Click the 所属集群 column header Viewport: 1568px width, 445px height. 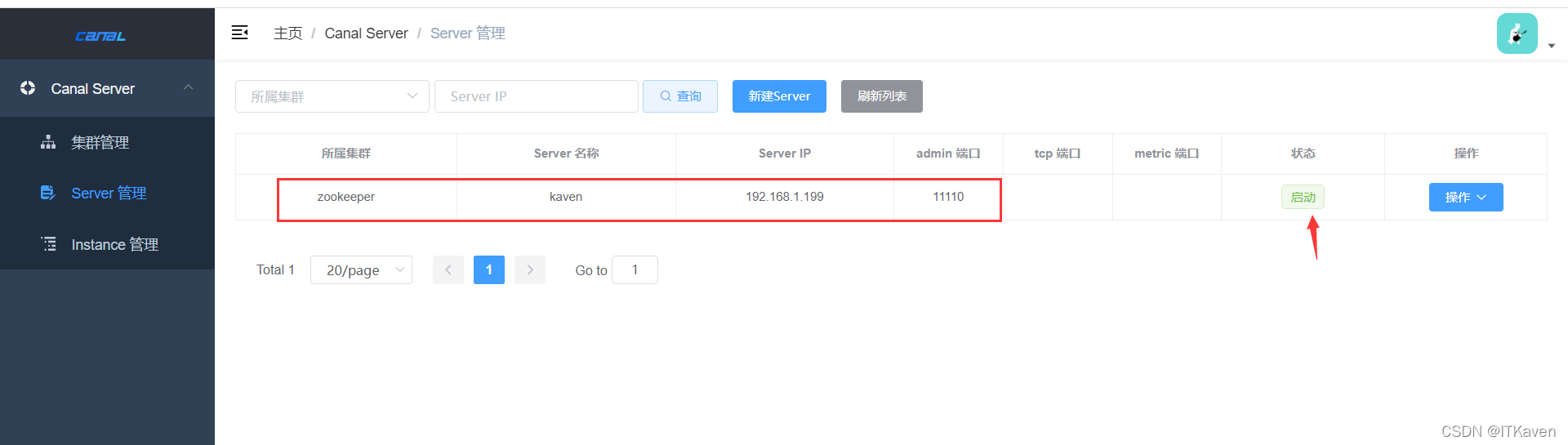346,154
